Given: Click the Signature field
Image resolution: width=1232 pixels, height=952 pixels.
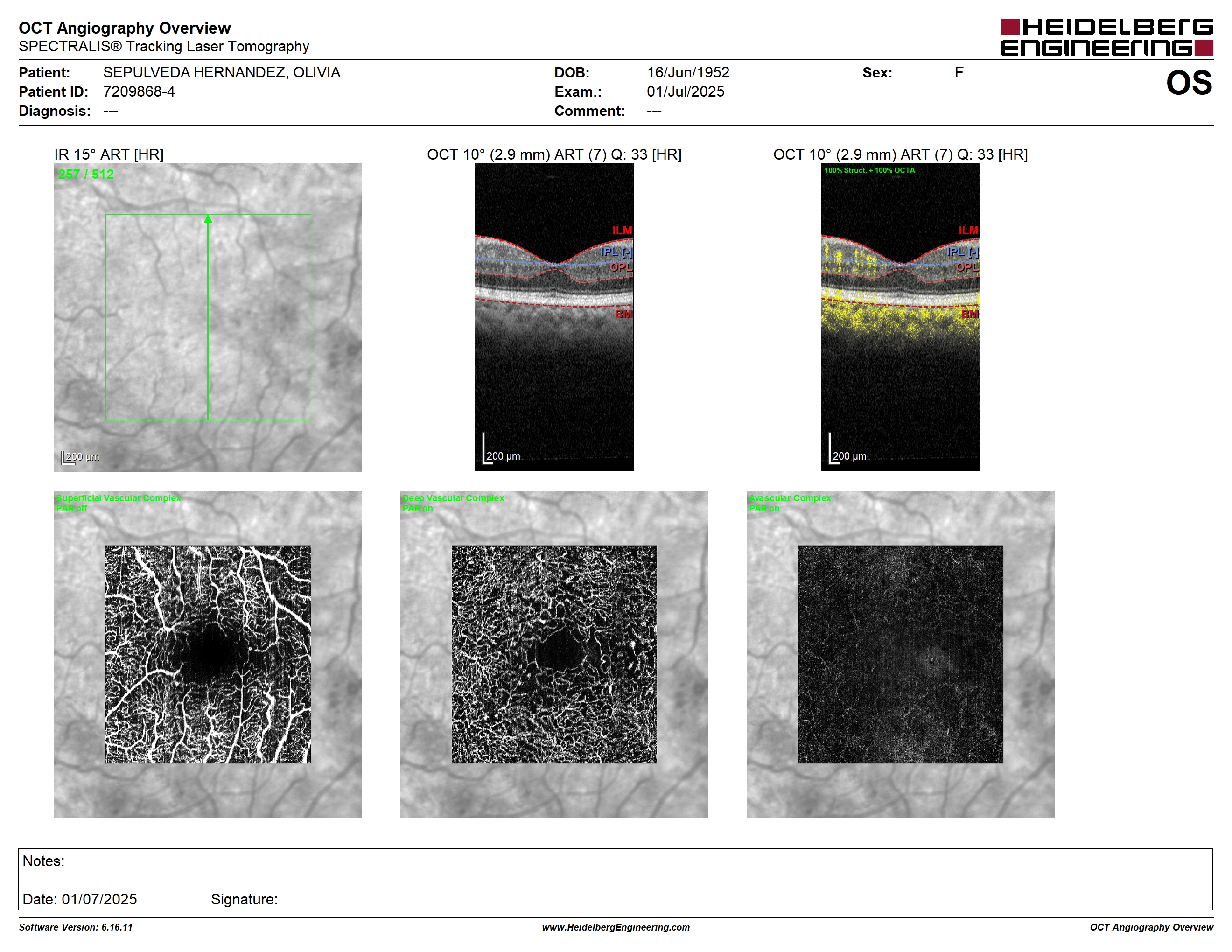Looking at the screenshot, I should click(x=244, y=899).
